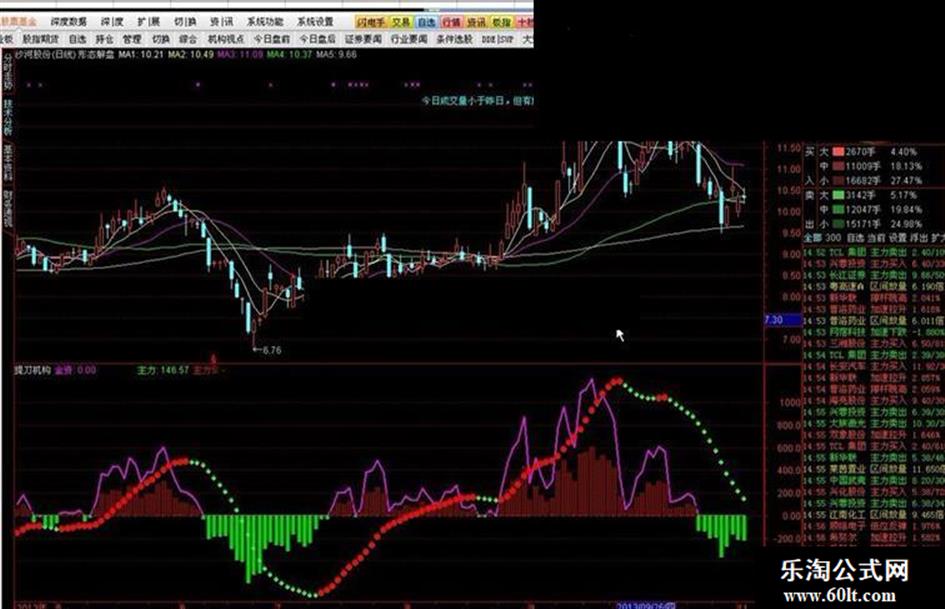This screenshot has height=609, width=945.
Task: Select 切换 in the second toolbar row
Action: click(x=160, y=39)
